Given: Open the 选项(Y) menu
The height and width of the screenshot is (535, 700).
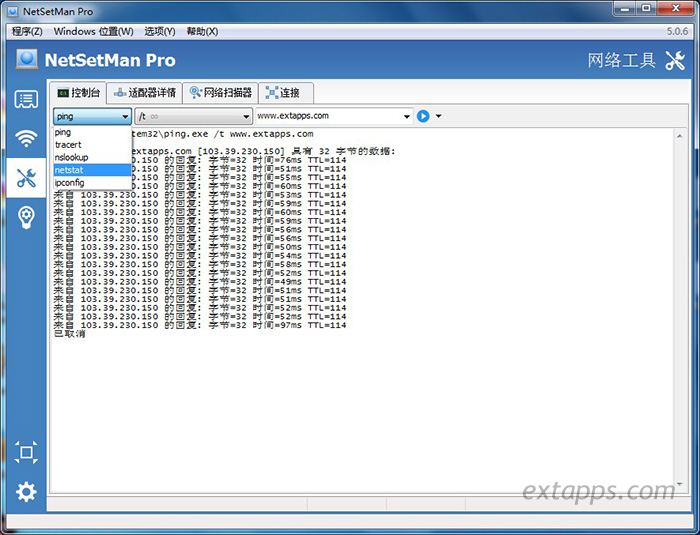Looking at the screenshot, I should coord(159,31).
